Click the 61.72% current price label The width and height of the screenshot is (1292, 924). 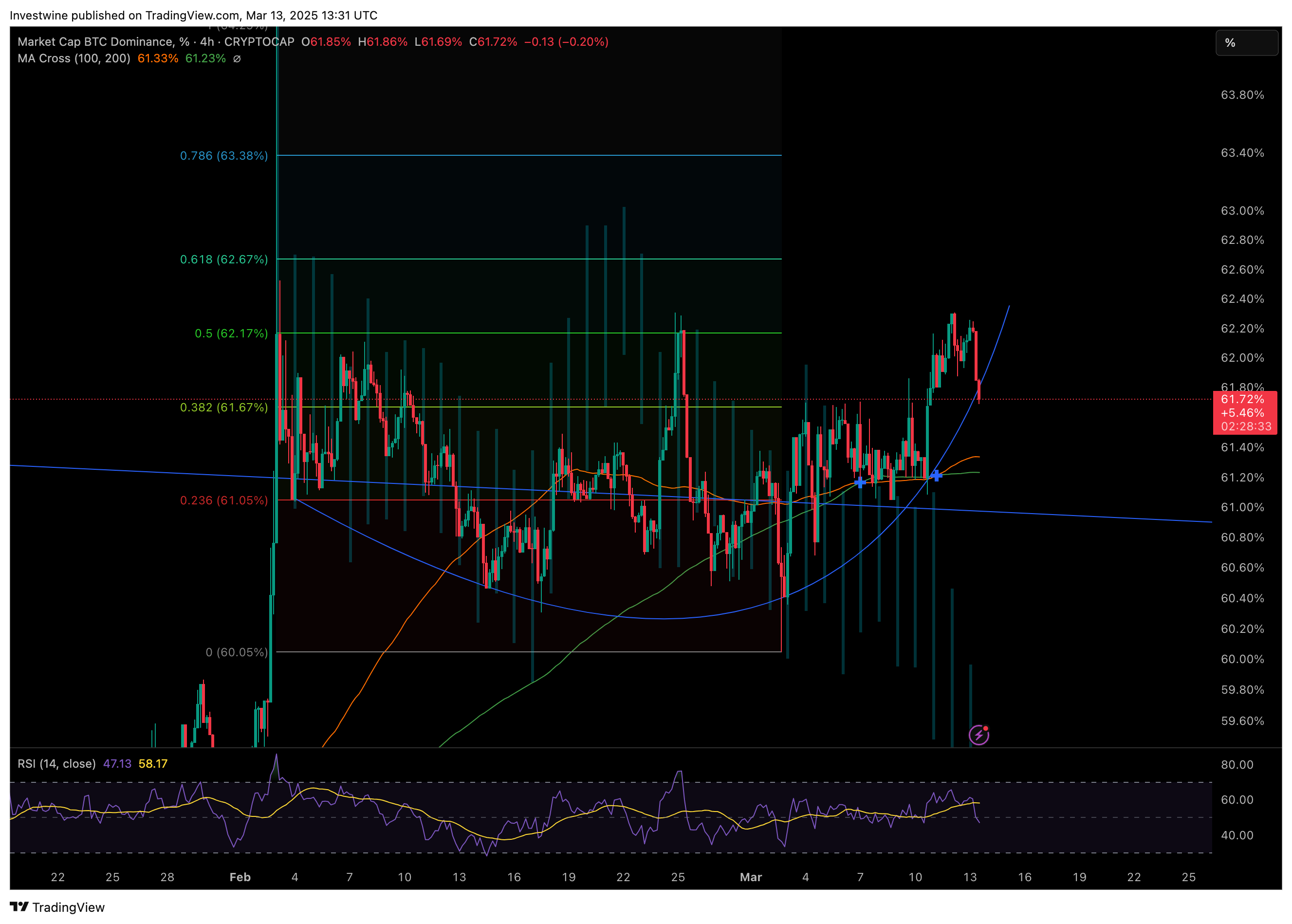point(1242,399)
